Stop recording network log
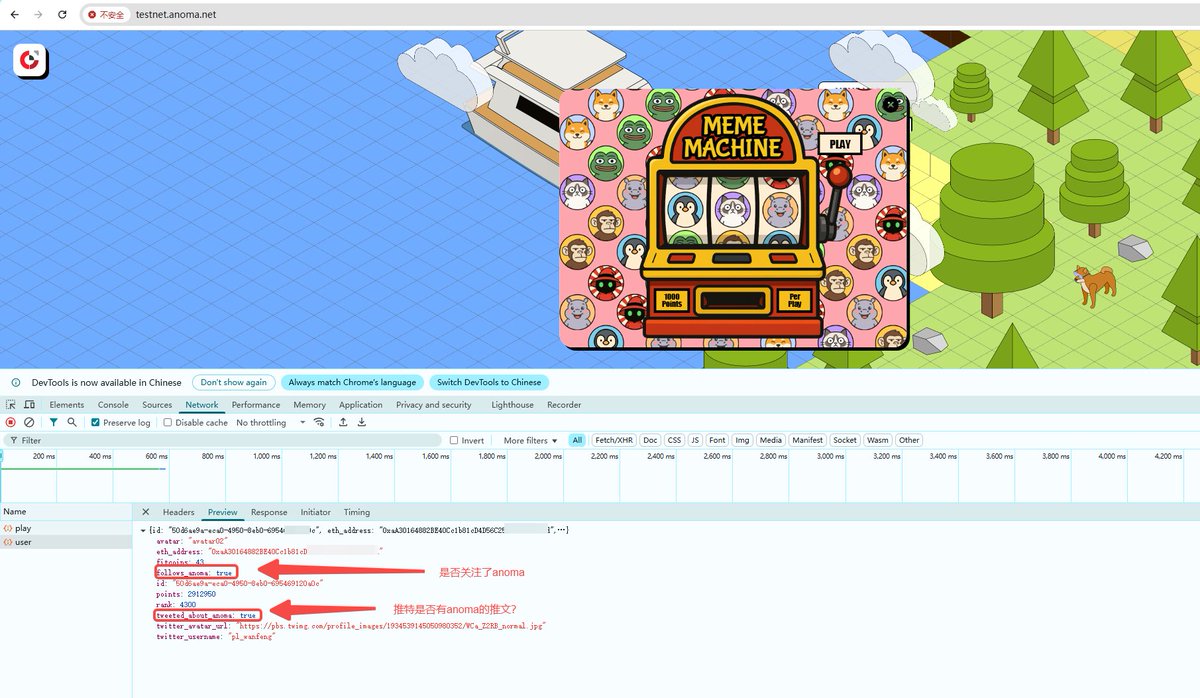1200x698 pixels. pyautogui.click(x=11, y=423)
